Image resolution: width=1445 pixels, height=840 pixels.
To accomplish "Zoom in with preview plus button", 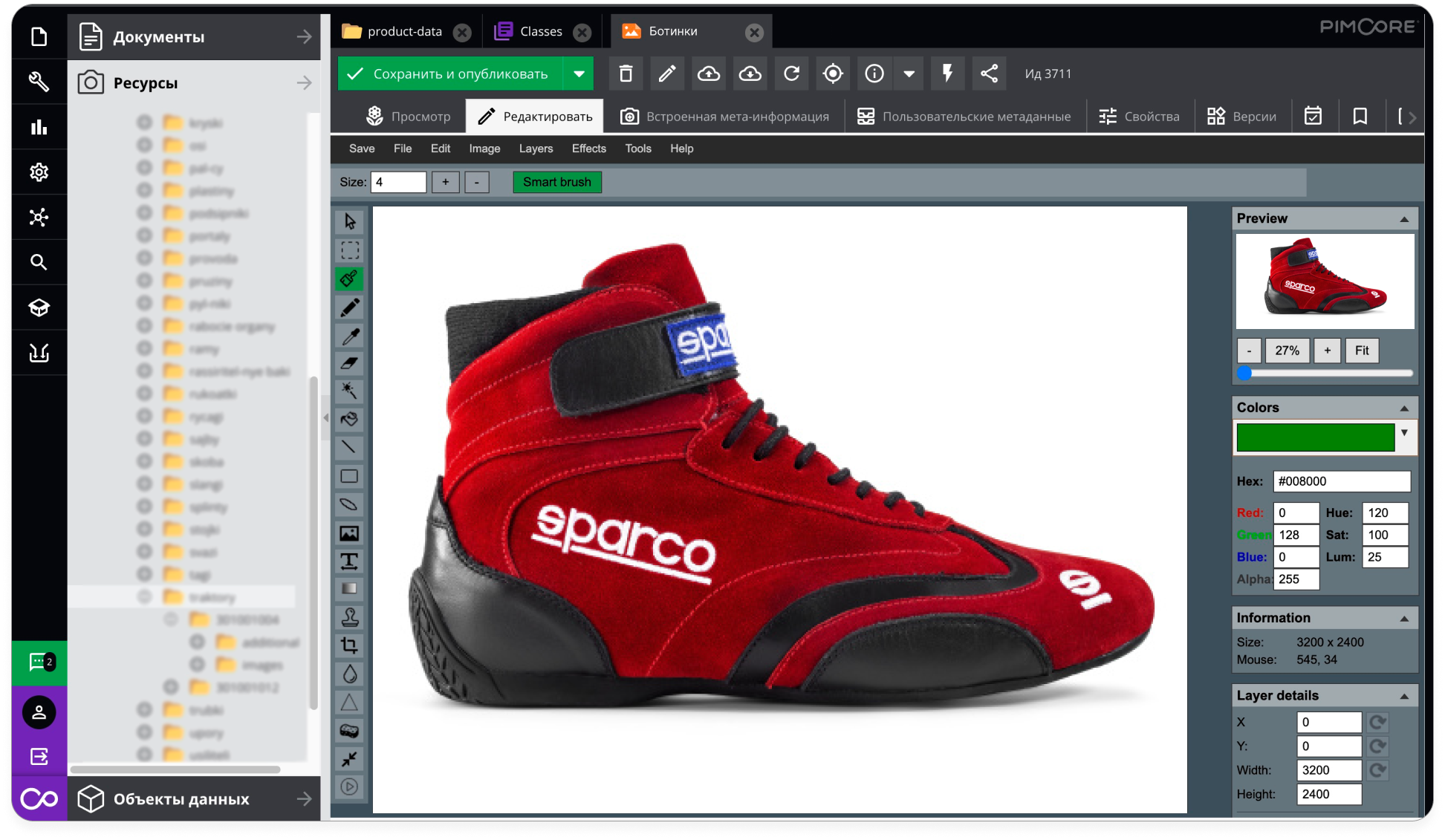I will point(1327,351).
